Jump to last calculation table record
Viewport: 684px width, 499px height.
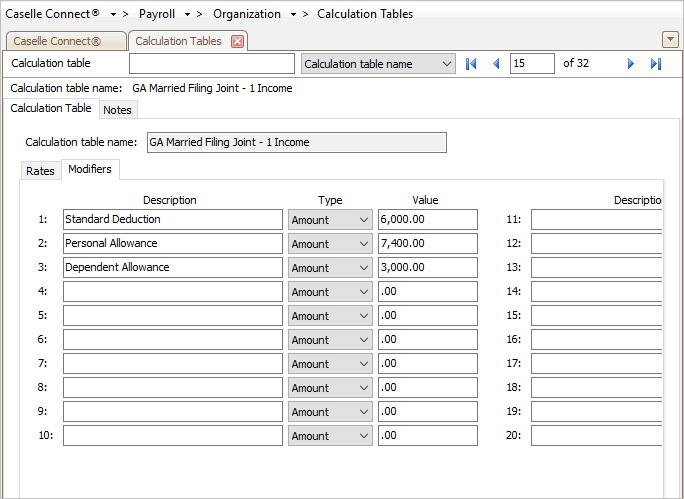[x=656, y=64]
